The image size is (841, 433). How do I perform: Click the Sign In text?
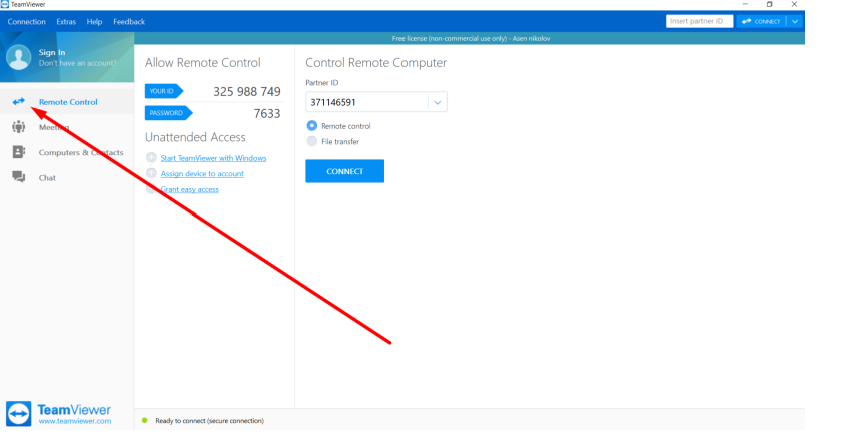point(52,52)
